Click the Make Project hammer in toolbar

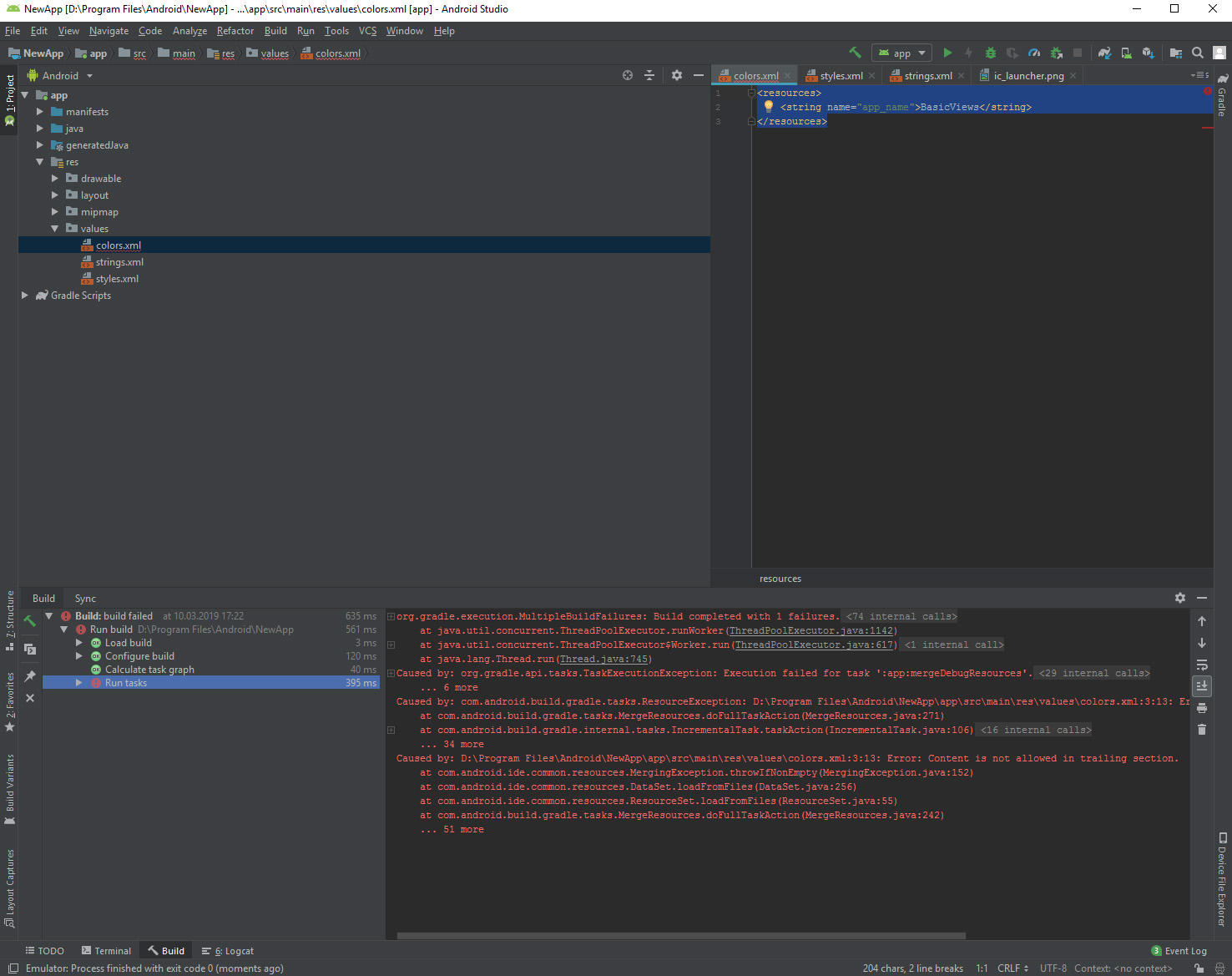pos(855,53)
